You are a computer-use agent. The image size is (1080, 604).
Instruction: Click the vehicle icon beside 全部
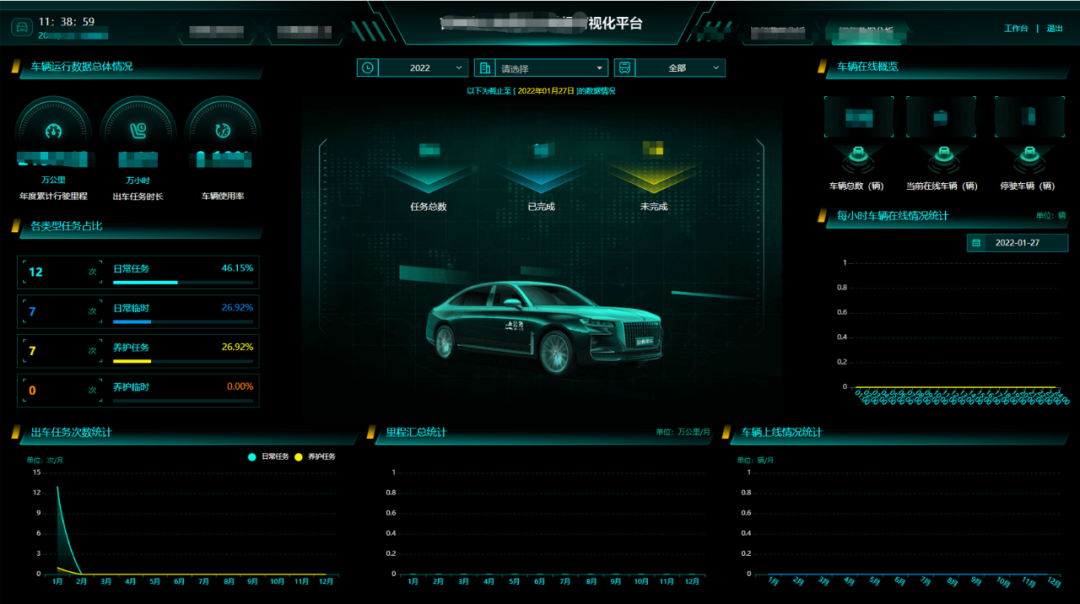click(625, 67)
